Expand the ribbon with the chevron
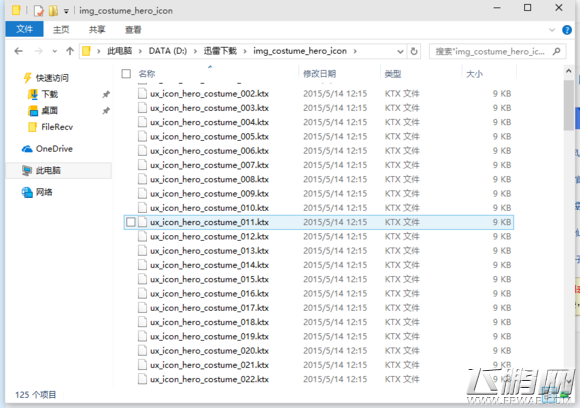This screenshot has height=408, width=580. (552, 30)
